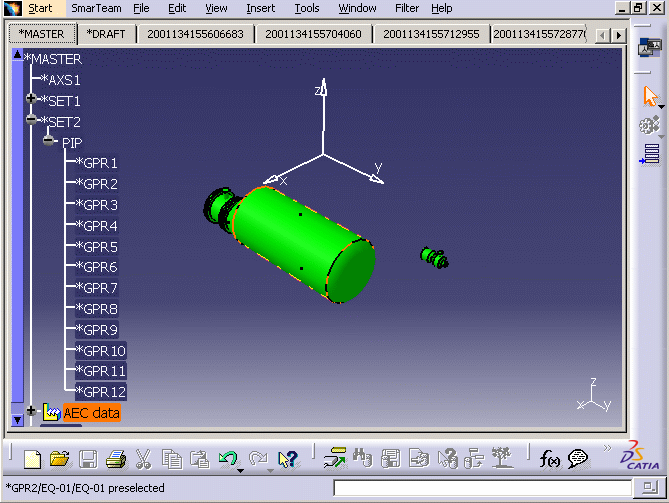Click the command input field in status bar
This screenshot has height=503, width=669.
[482, 488]
